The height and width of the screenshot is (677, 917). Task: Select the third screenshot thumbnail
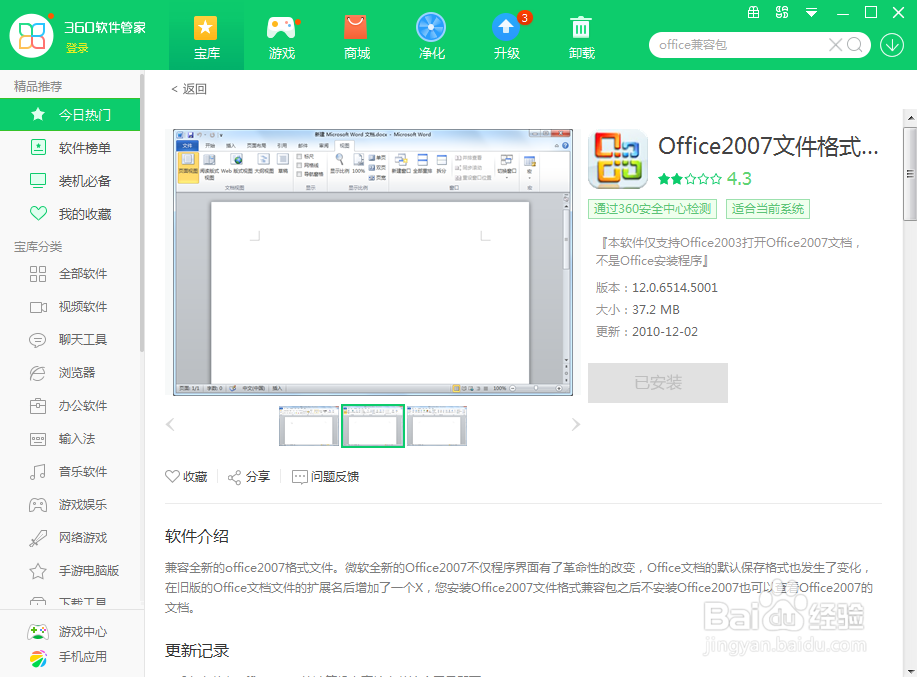[437, 426]
